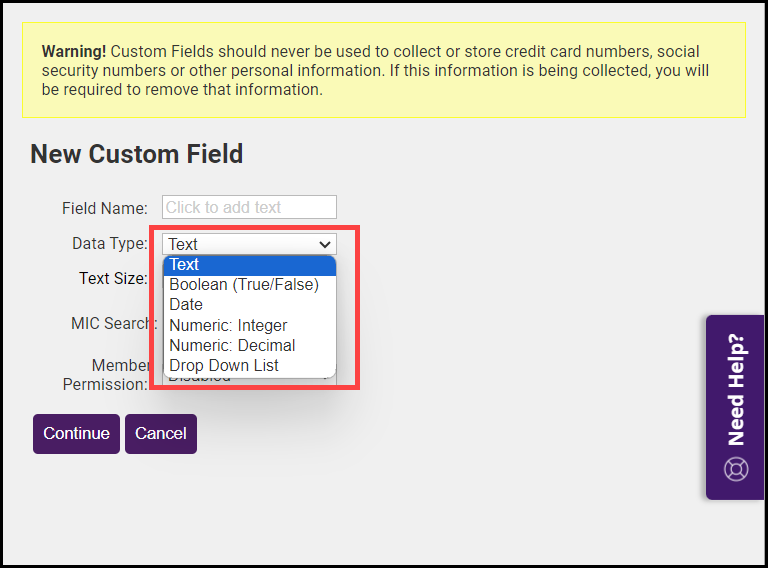Select the highlighted Text option in list

[249, 265]
